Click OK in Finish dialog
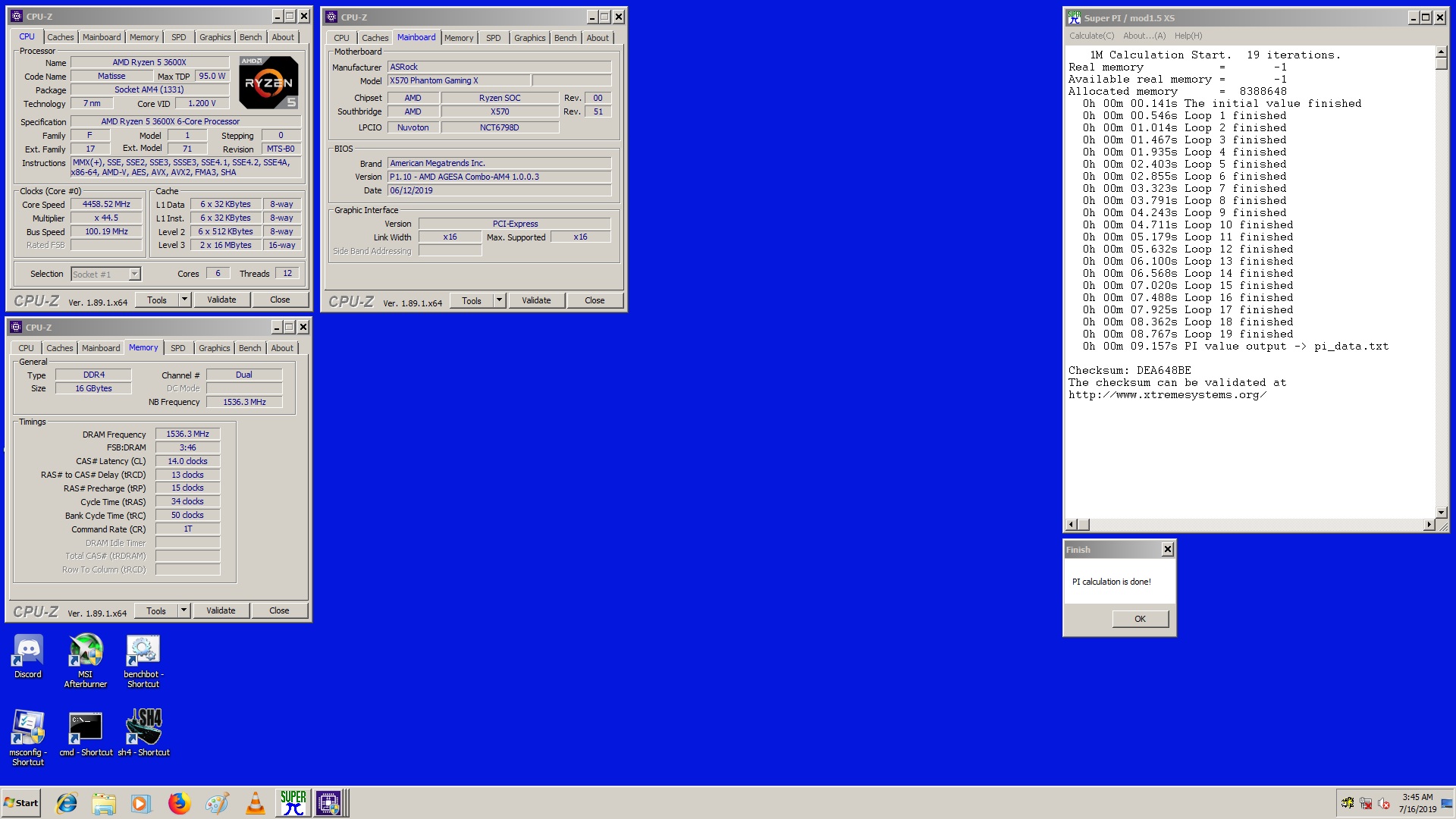 [x=1140, y=619]
